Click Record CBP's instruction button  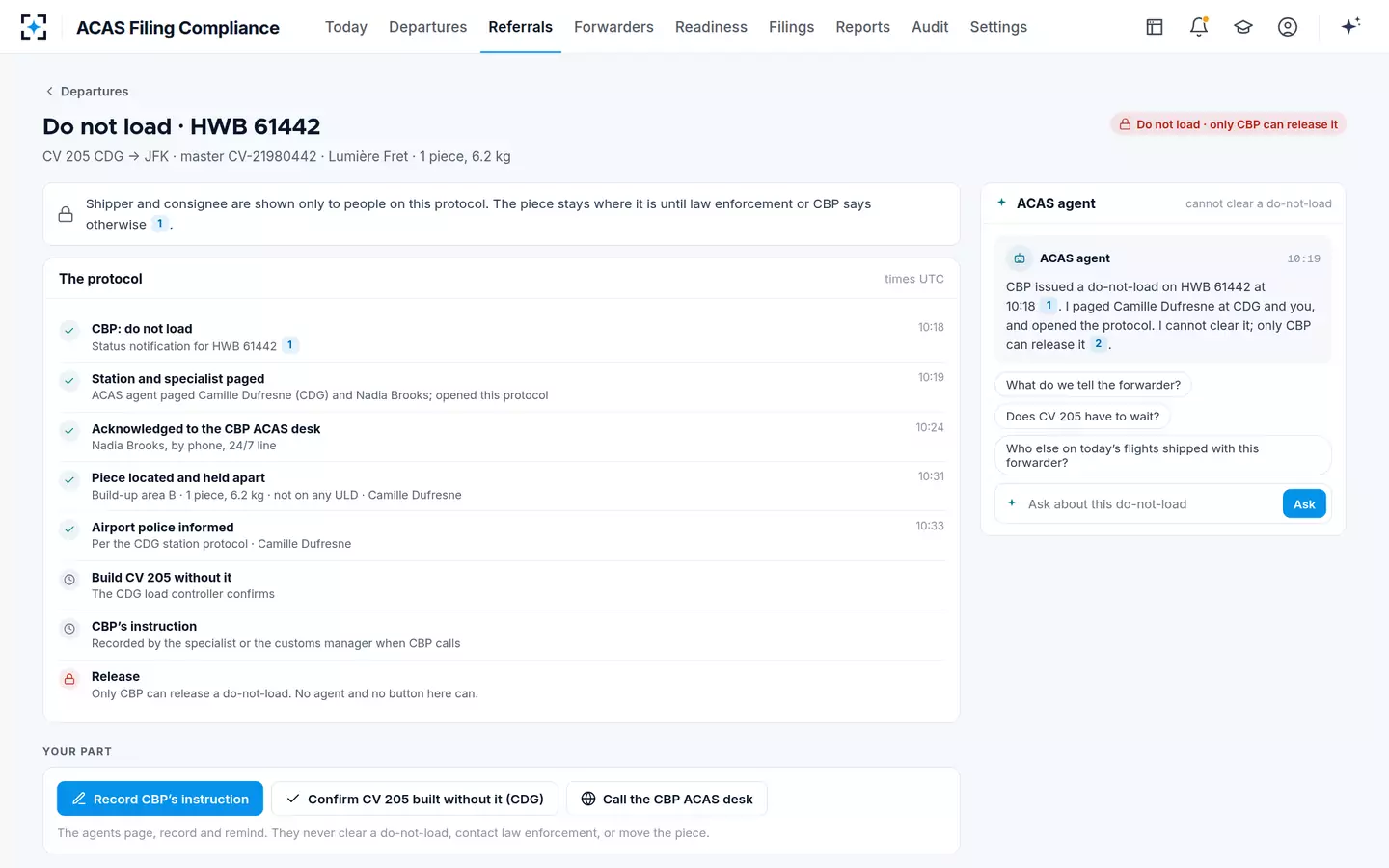click(160, 799)
